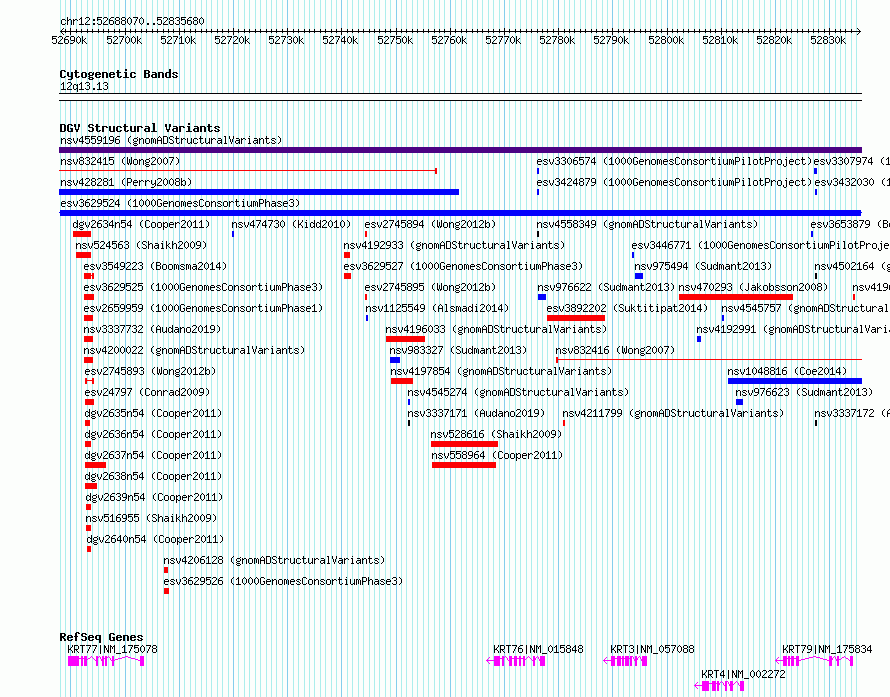
Task: Click nsv4196033 gnomAD variant label
Action: pos(496,329)
